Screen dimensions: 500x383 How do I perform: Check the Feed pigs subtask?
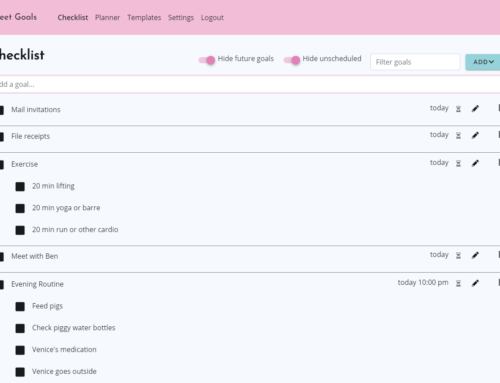20,307
